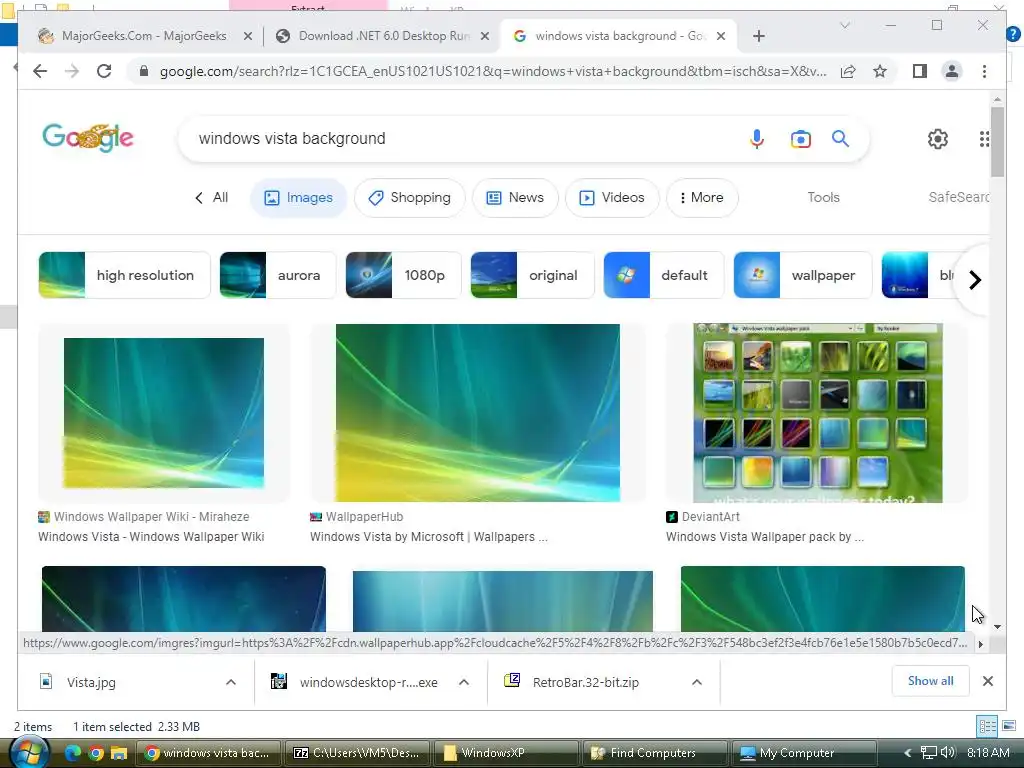Image resolution: width=1024 pixels, height=768 pixels.
Task: Select the Images tab
Action: coord(298,197)
